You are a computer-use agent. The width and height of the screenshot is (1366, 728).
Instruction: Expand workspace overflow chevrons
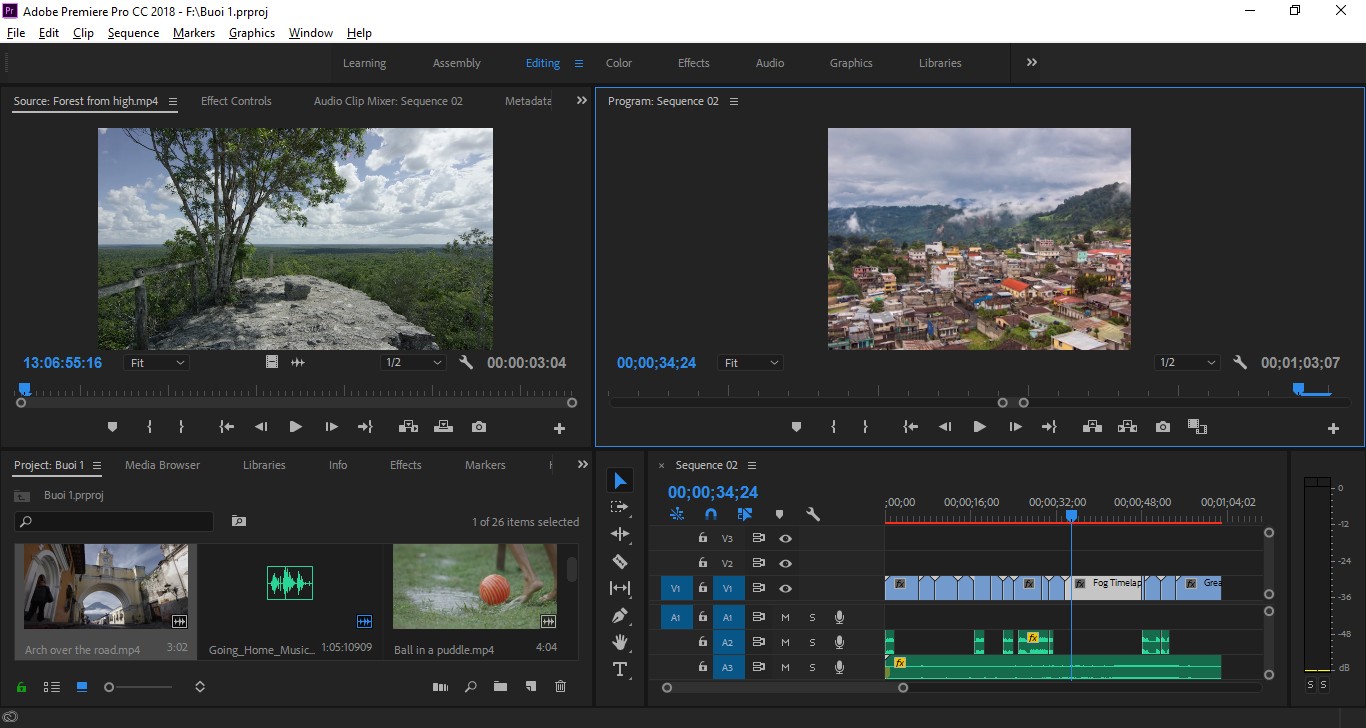(1031, 62)
